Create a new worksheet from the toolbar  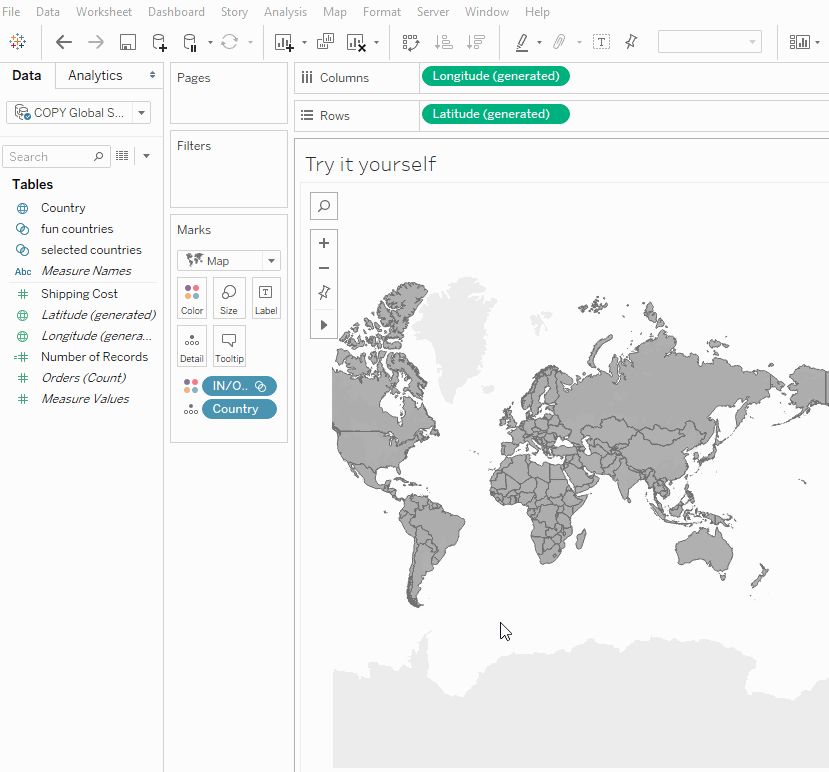pos(284,42)
